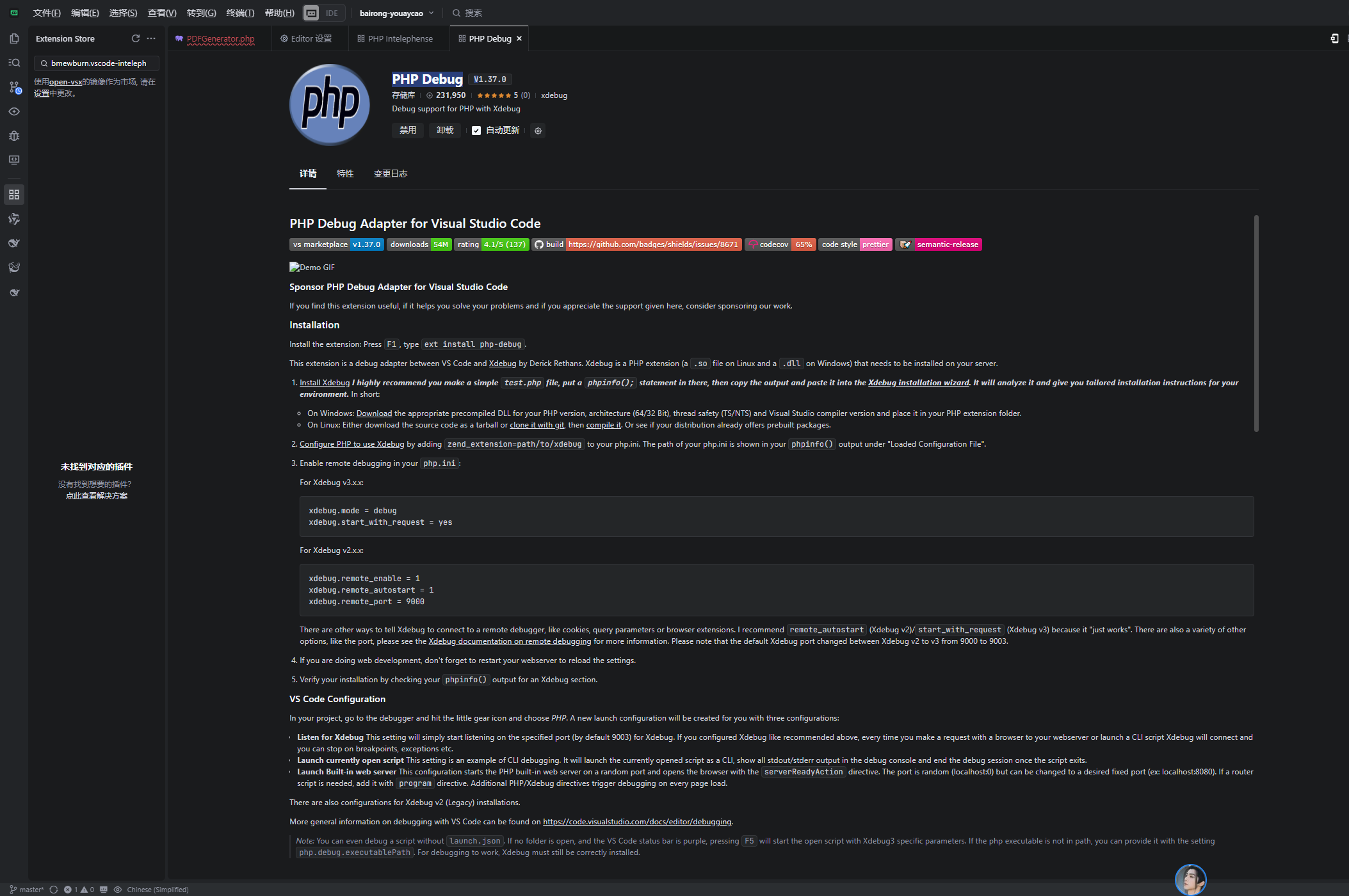Select the Extensions icon in the sidebar
This screenshot has width=1349, height=896.
14,195
